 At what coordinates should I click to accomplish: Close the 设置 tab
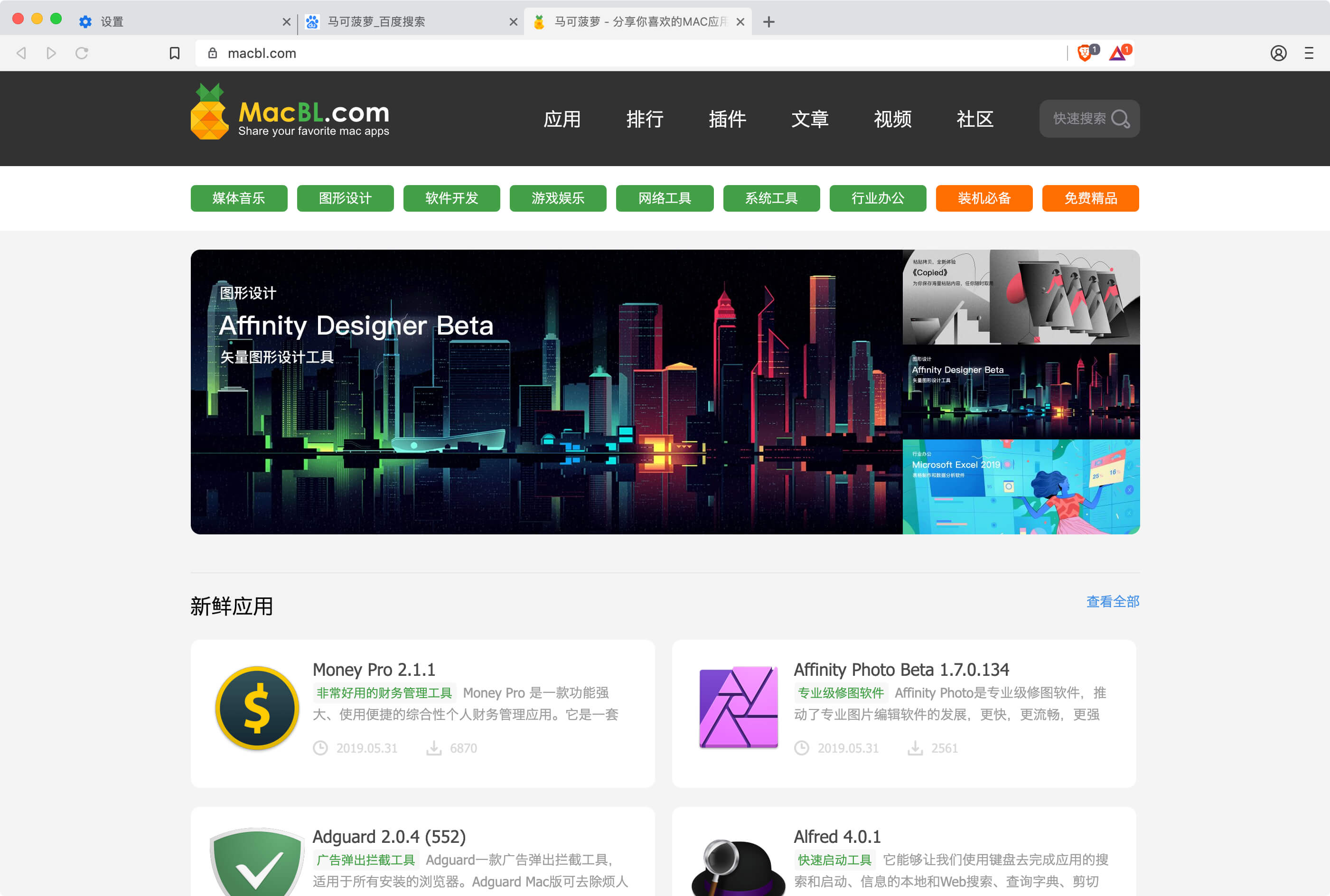[x=286, y=22]
